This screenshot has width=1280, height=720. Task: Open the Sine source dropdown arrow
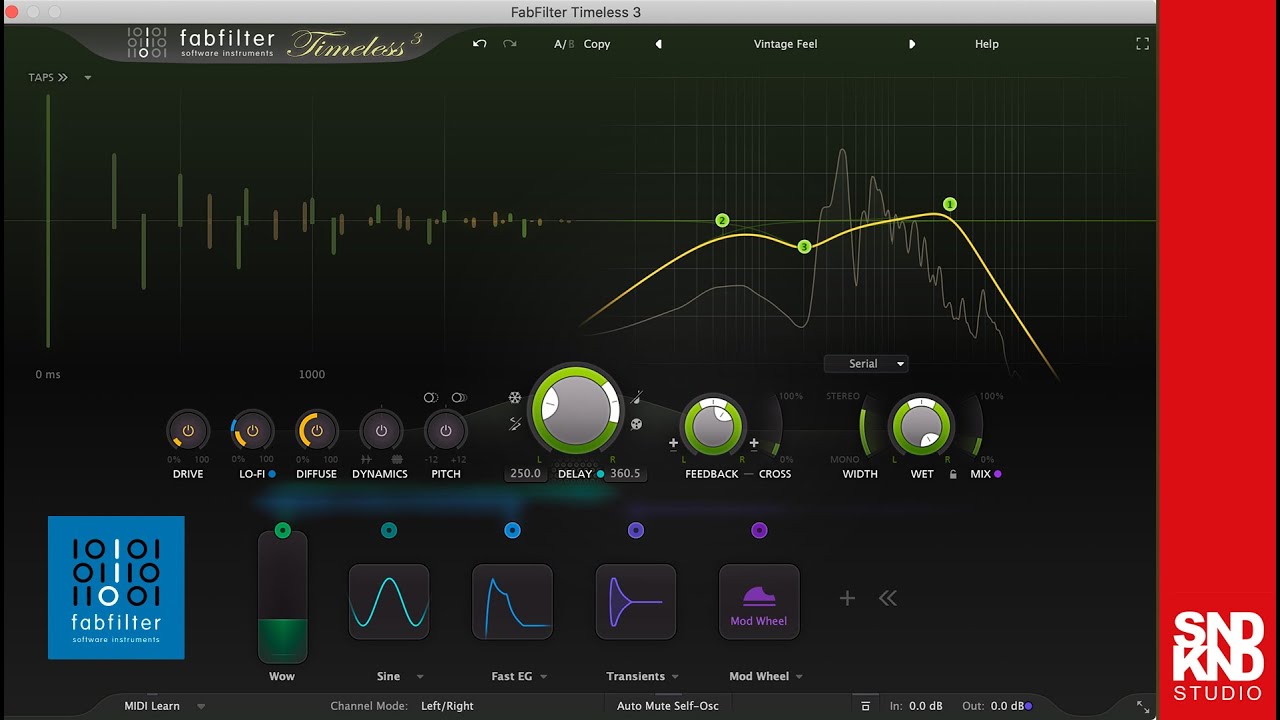coord(420,677)
